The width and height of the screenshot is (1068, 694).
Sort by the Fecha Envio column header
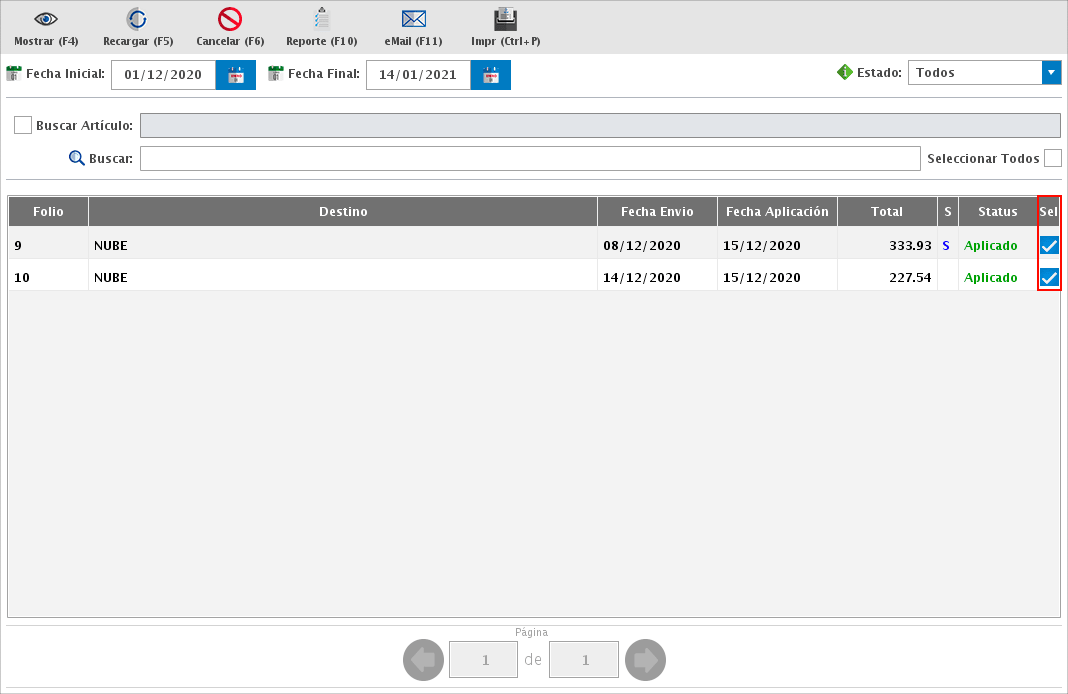(657, 211)
